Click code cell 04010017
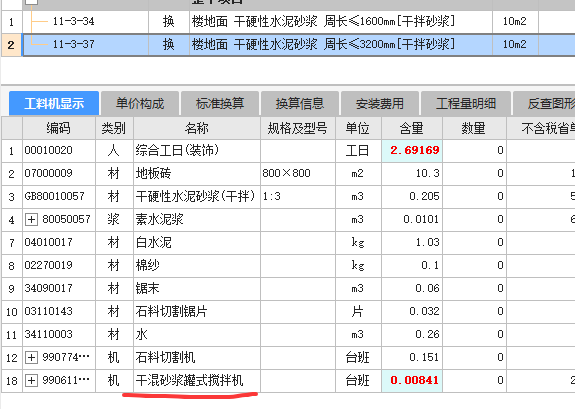The width and height of the screenshot is (575, 409). pos(59,242)
